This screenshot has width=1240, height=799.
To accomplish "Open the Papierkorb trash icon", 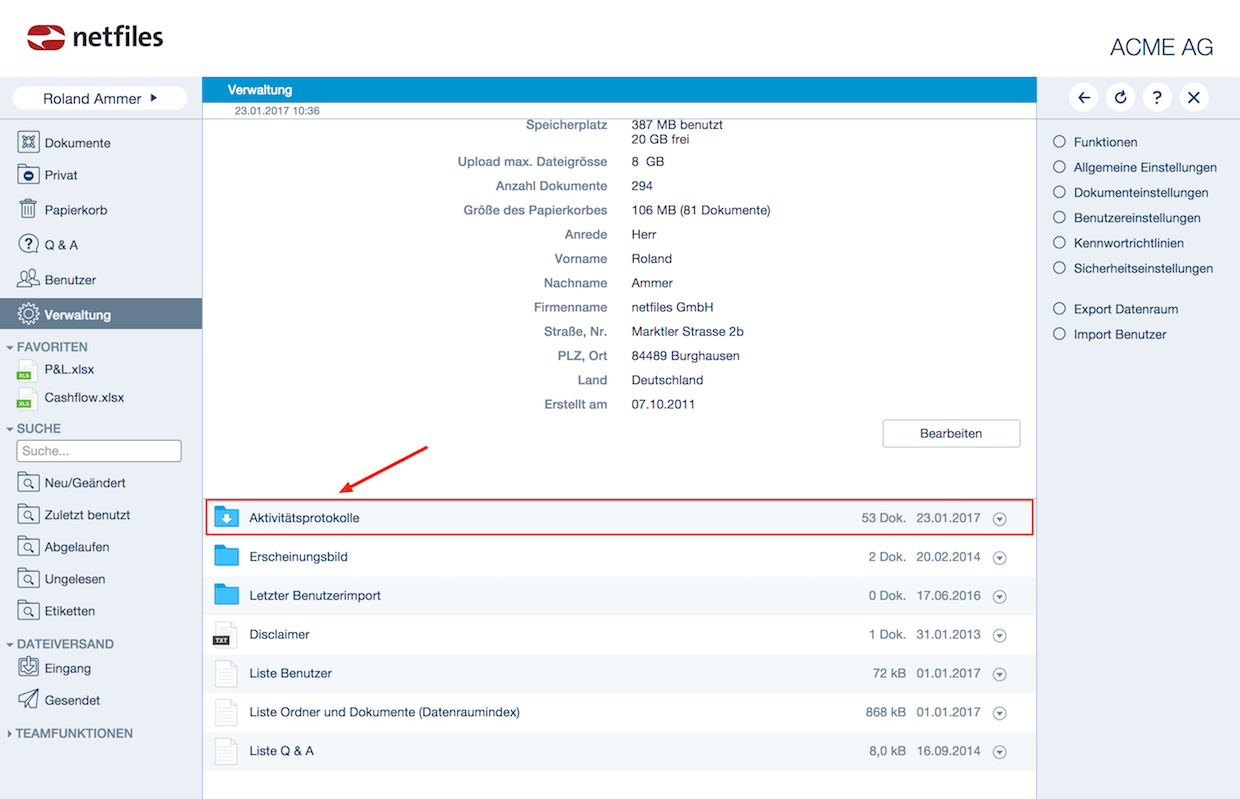I will coord(28,210).
